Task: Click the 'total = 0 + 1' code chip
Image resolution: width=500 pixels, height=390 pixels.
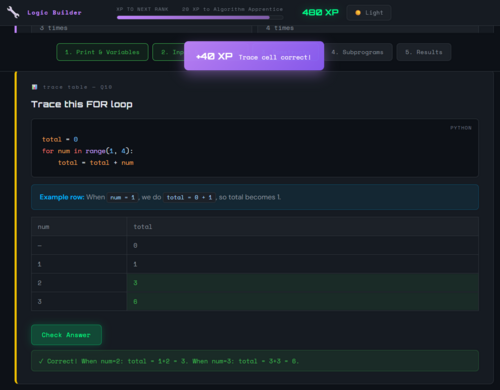Action: pos(189,197)
